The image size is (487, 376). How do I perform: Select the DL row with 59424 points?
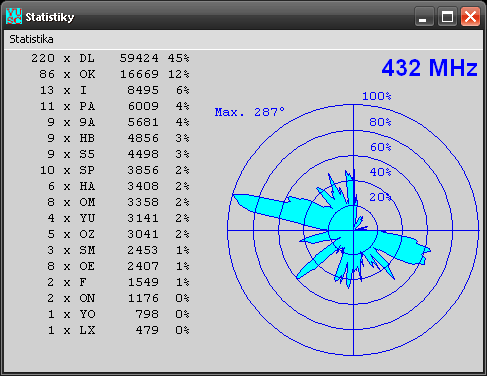click(x=110, y=58)
